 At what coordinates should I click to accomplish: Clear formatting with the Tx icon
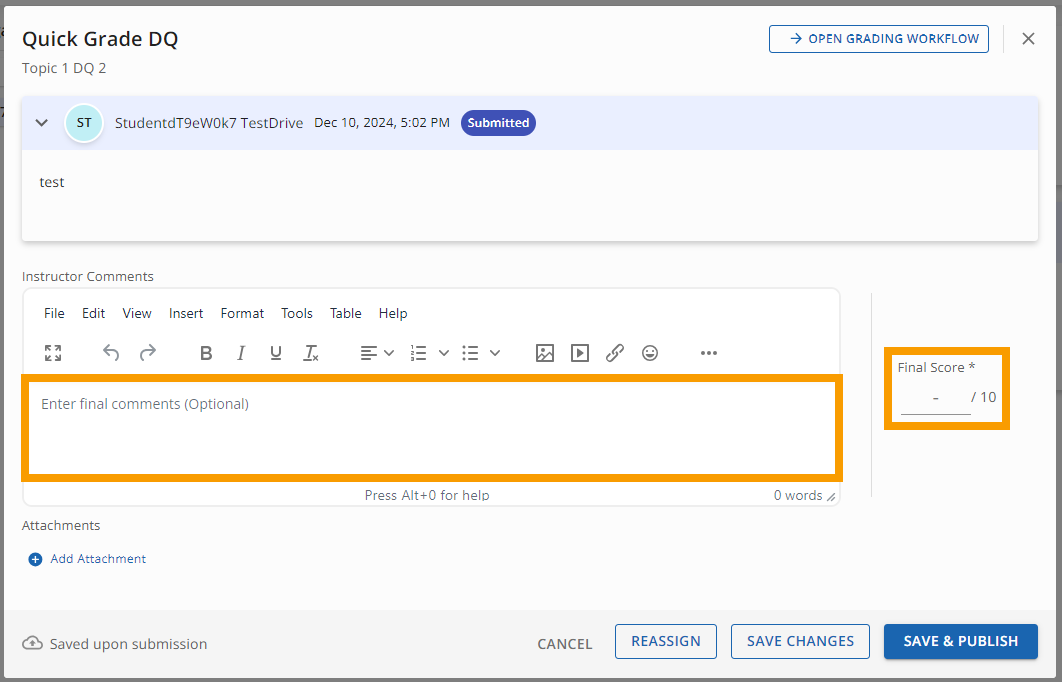(x=311, y=353)
